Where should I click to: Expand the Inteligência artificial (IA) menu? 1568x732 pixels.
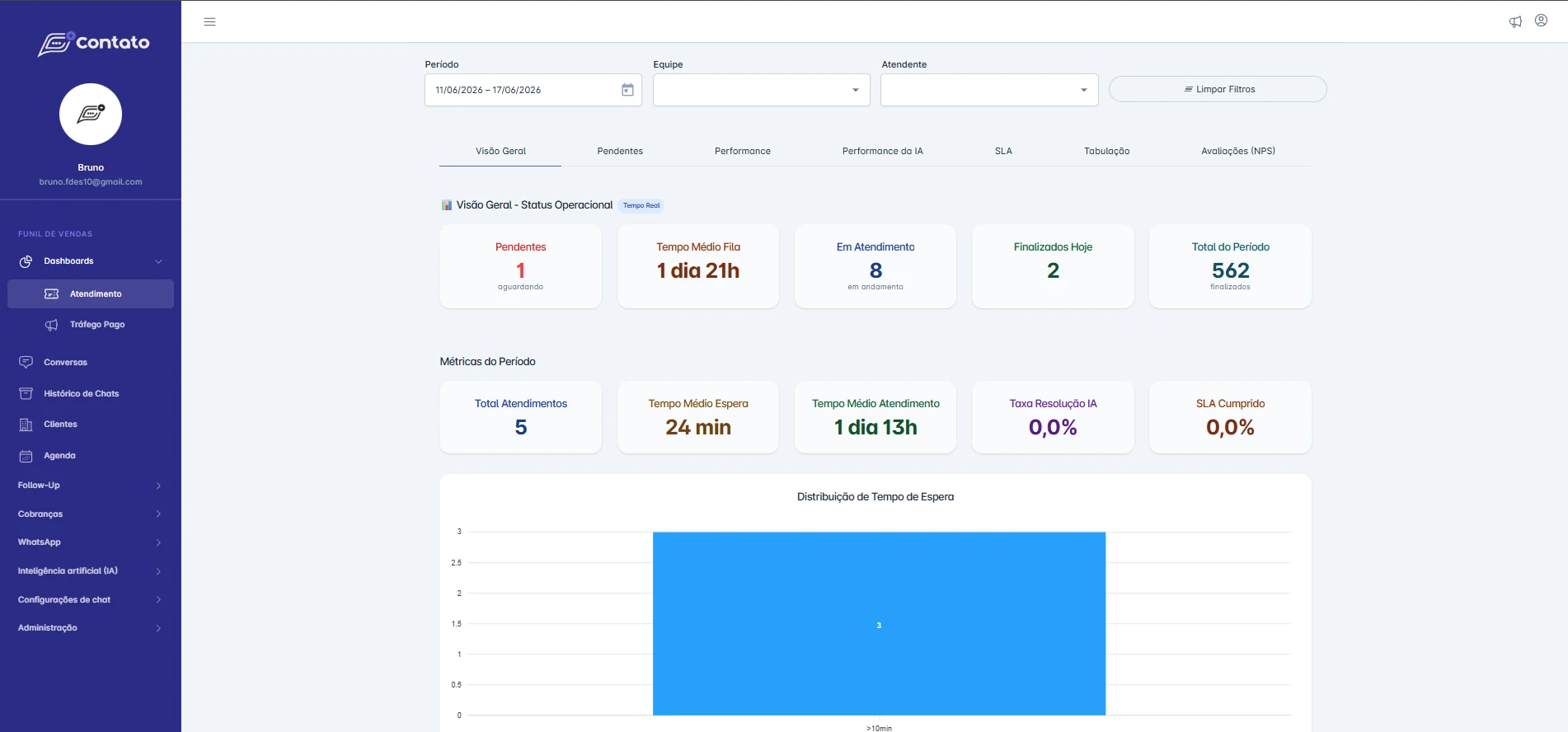click(91, 571)
